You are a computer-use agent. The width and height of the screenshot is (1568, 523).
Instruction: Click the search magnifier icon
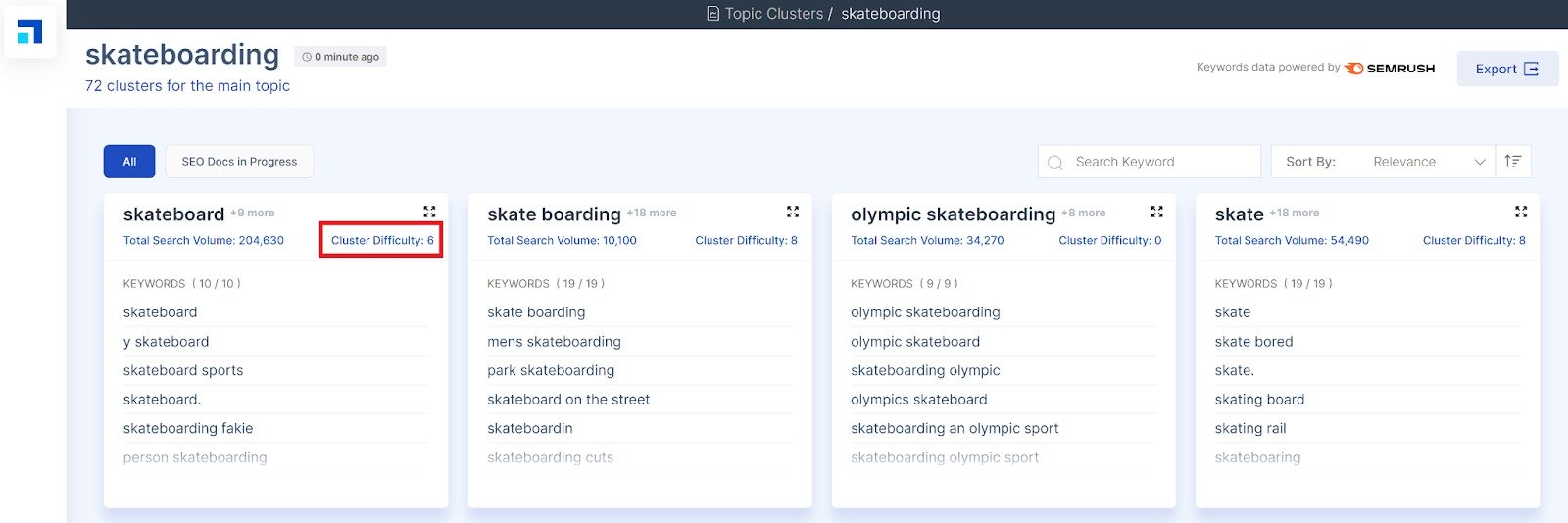pyautogui.click(x=1055, y=163)
